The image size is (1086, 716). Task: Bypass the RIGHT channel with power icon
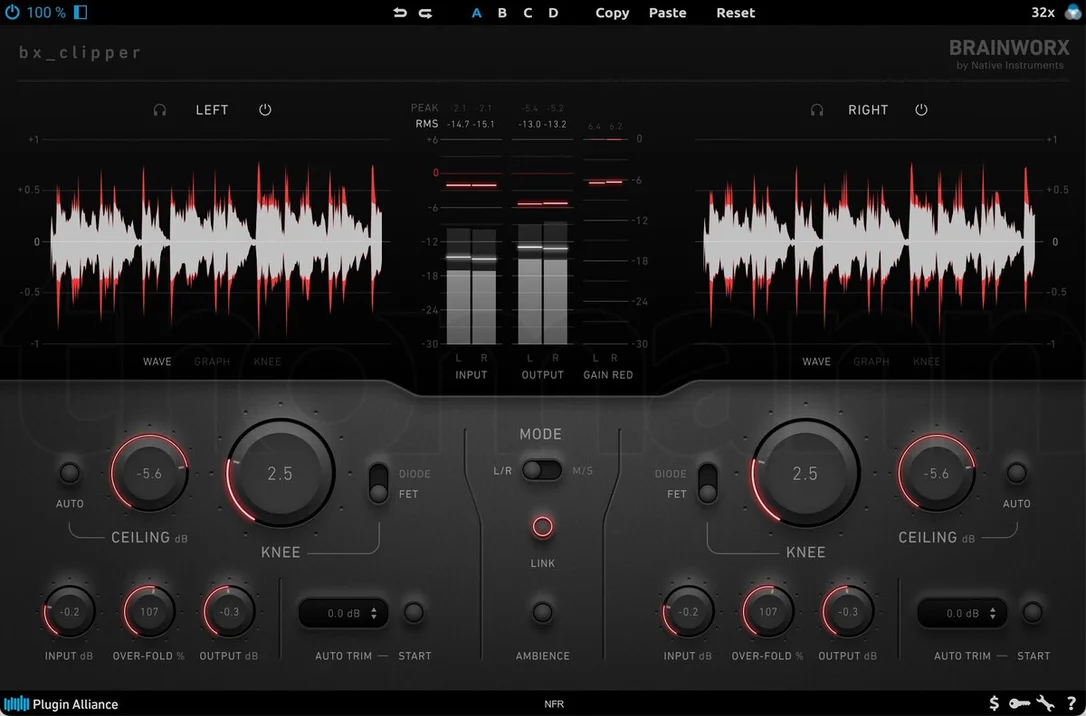click(921, 109)
